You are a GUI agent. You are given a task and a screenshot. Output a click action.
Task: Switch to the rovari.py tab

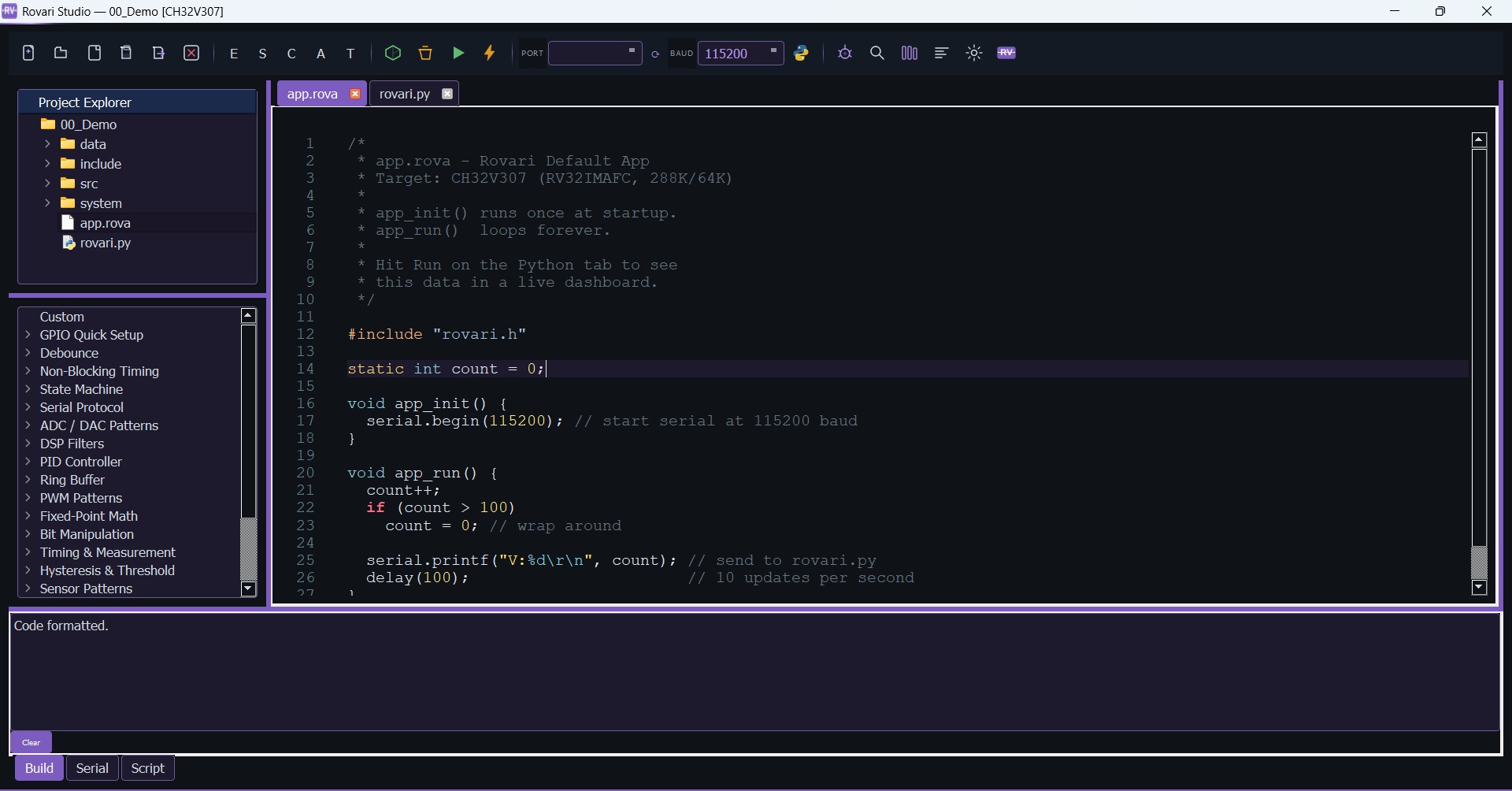click(x=405, y=94)
